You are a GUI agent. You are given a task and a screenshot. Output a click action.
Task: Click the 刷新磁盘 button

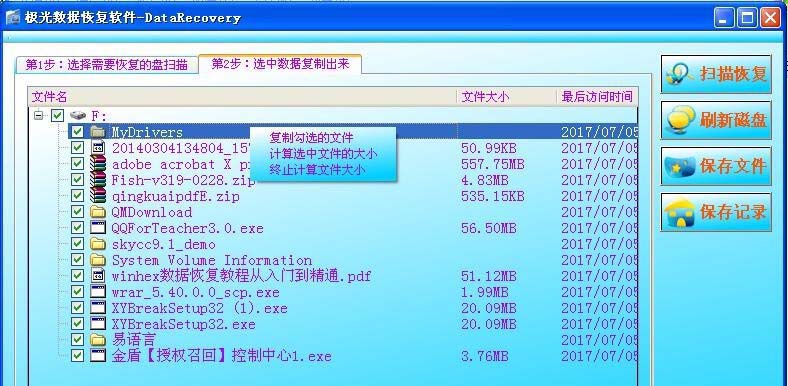point(716,120)
